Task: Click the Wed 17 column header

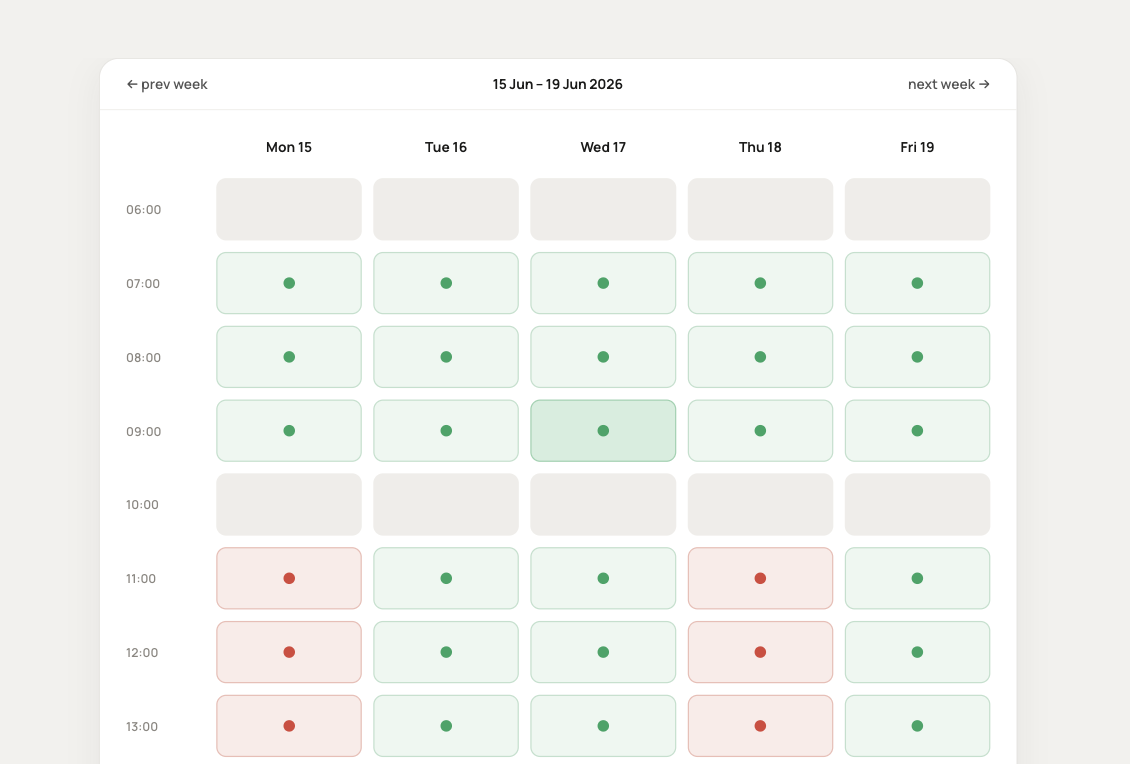Action: [x=603, y=147]
